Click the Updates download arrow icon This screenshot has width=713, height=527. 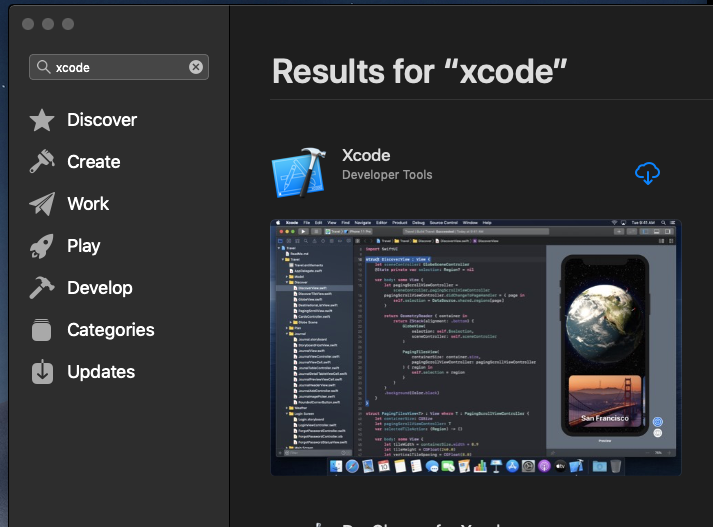coord(42,371)
